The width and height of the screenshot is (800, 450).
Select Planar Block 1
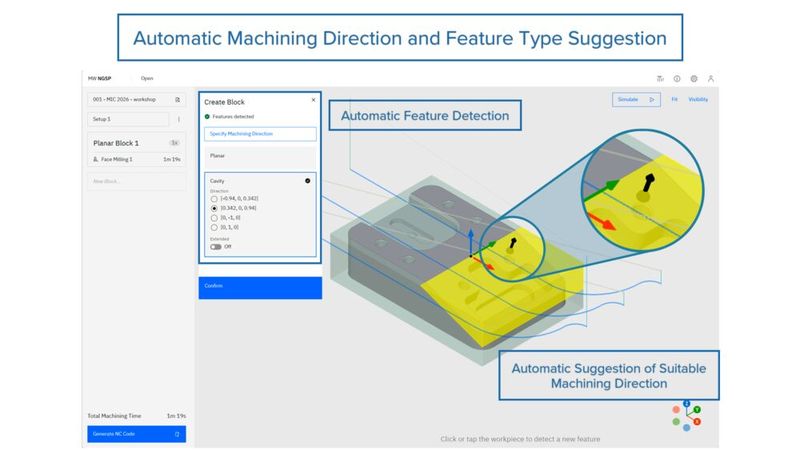coord(116,143)
